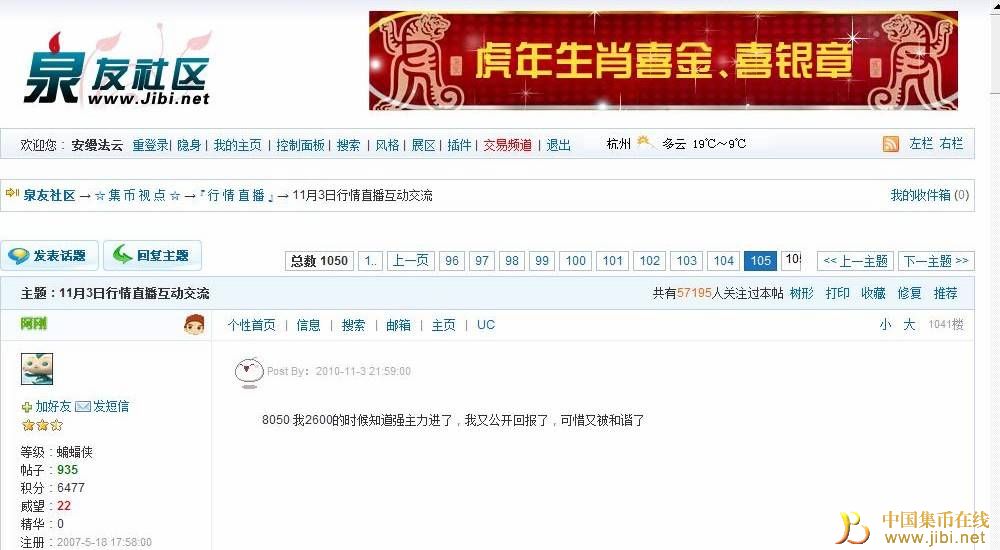Click the 加好友 add friend icon
The image size is (1000, 550).
coord(26,407)
